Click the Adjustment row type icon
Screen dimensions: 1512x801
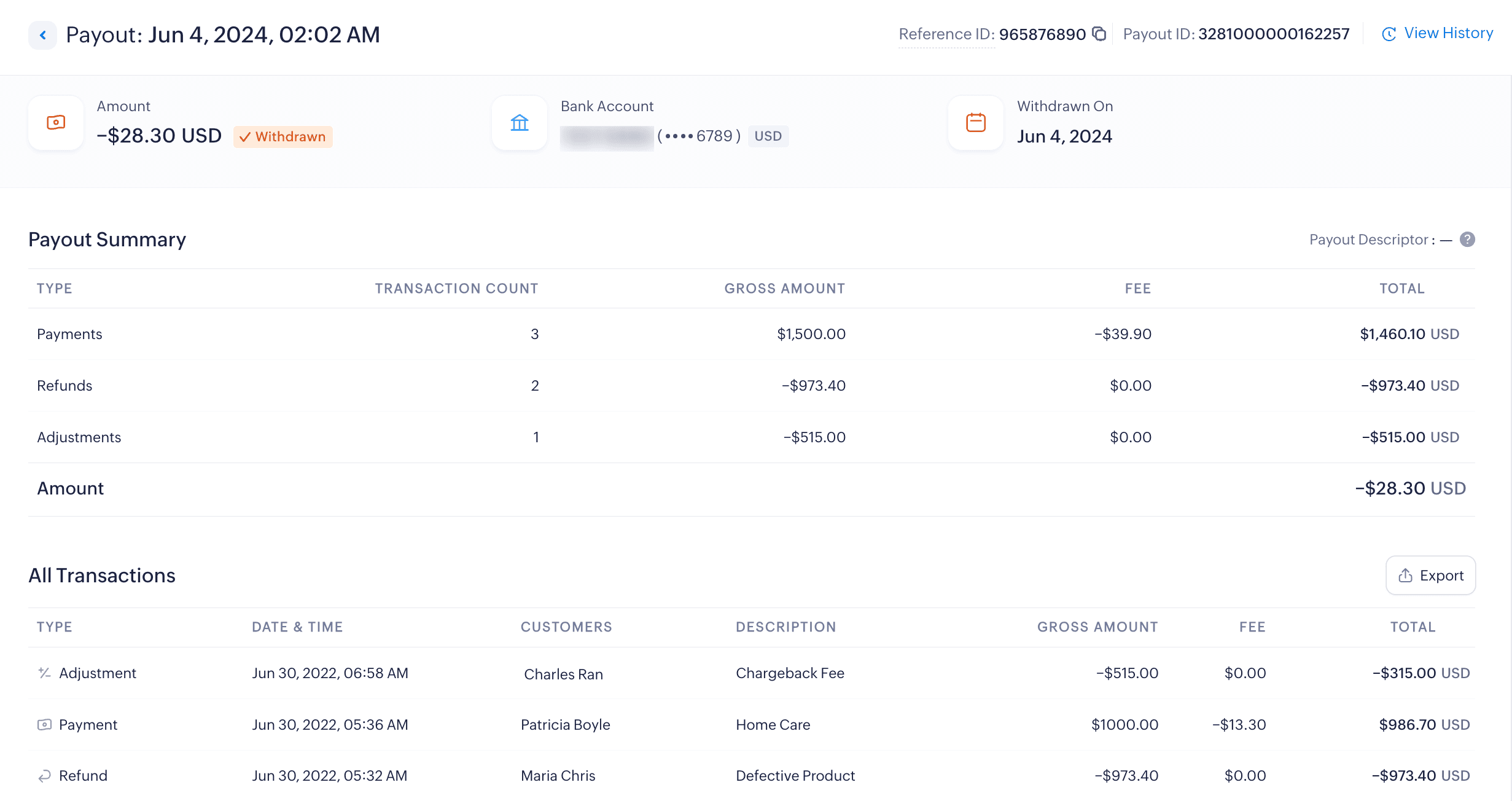click(x=44, y=673)
